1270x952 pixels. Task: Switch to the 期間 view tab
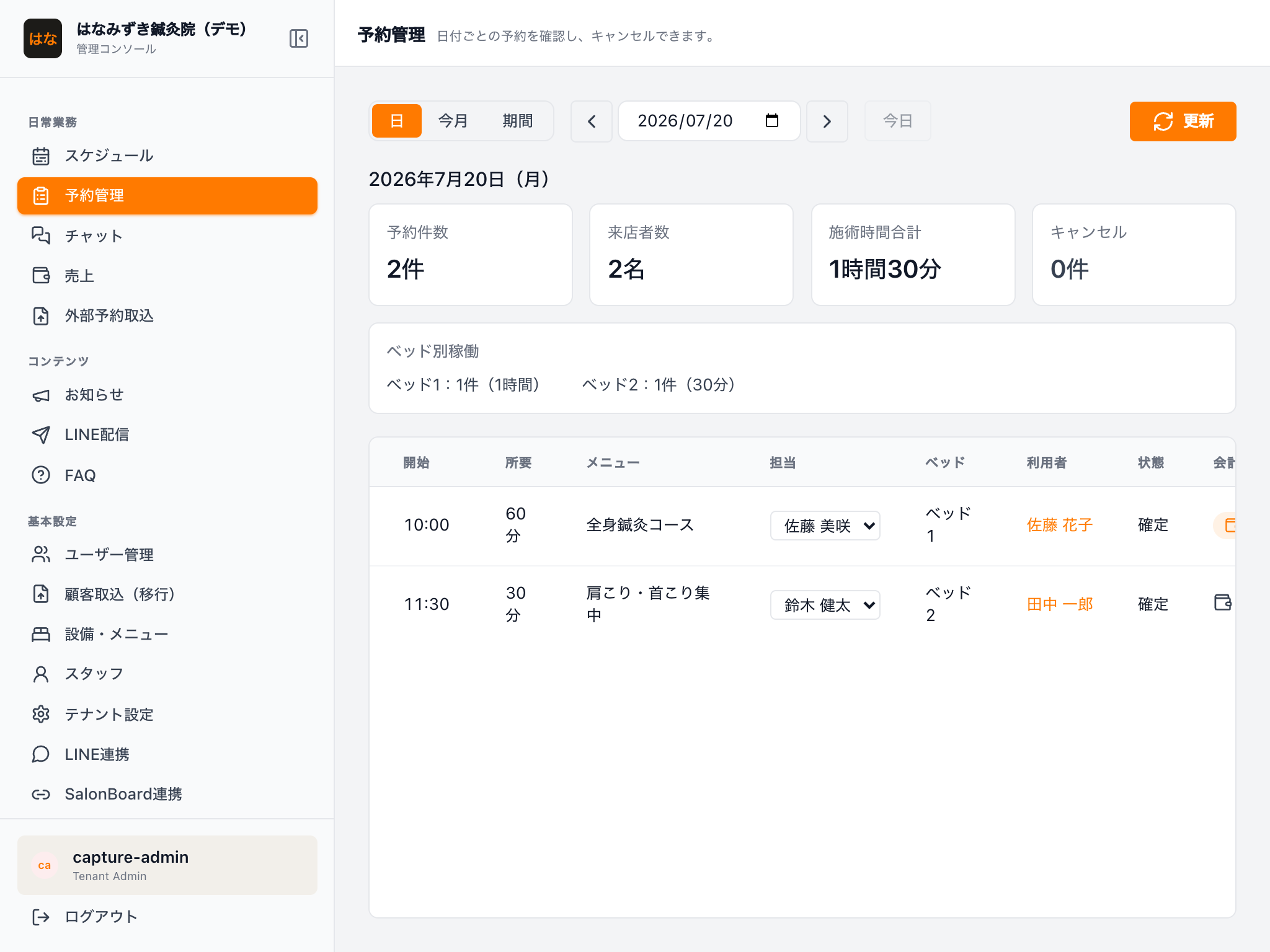[518, 121]
